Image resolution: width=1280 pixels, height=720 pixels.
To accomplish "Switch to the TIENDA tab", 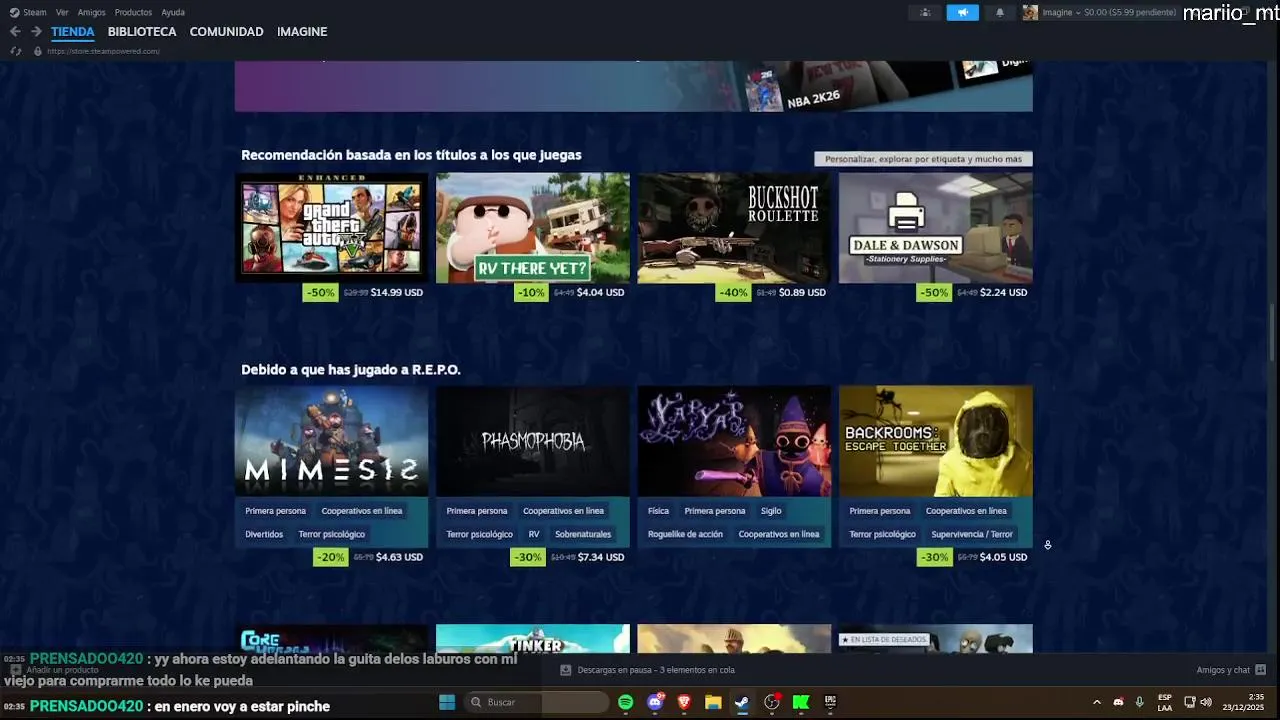I will tap(73, 32).
